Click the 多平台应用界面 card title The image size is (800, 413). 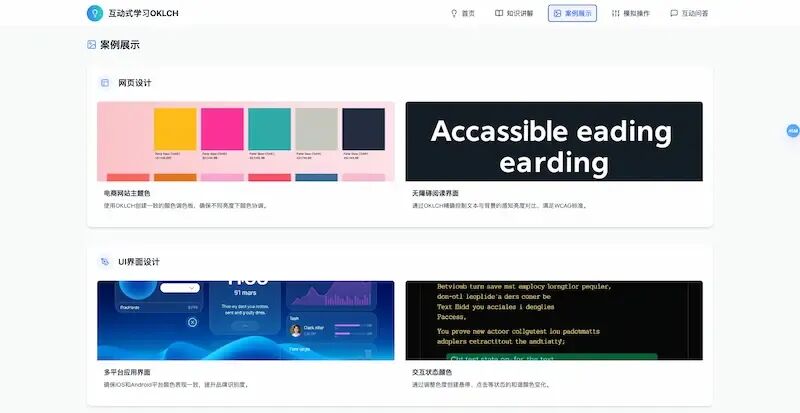click(127, 372)
